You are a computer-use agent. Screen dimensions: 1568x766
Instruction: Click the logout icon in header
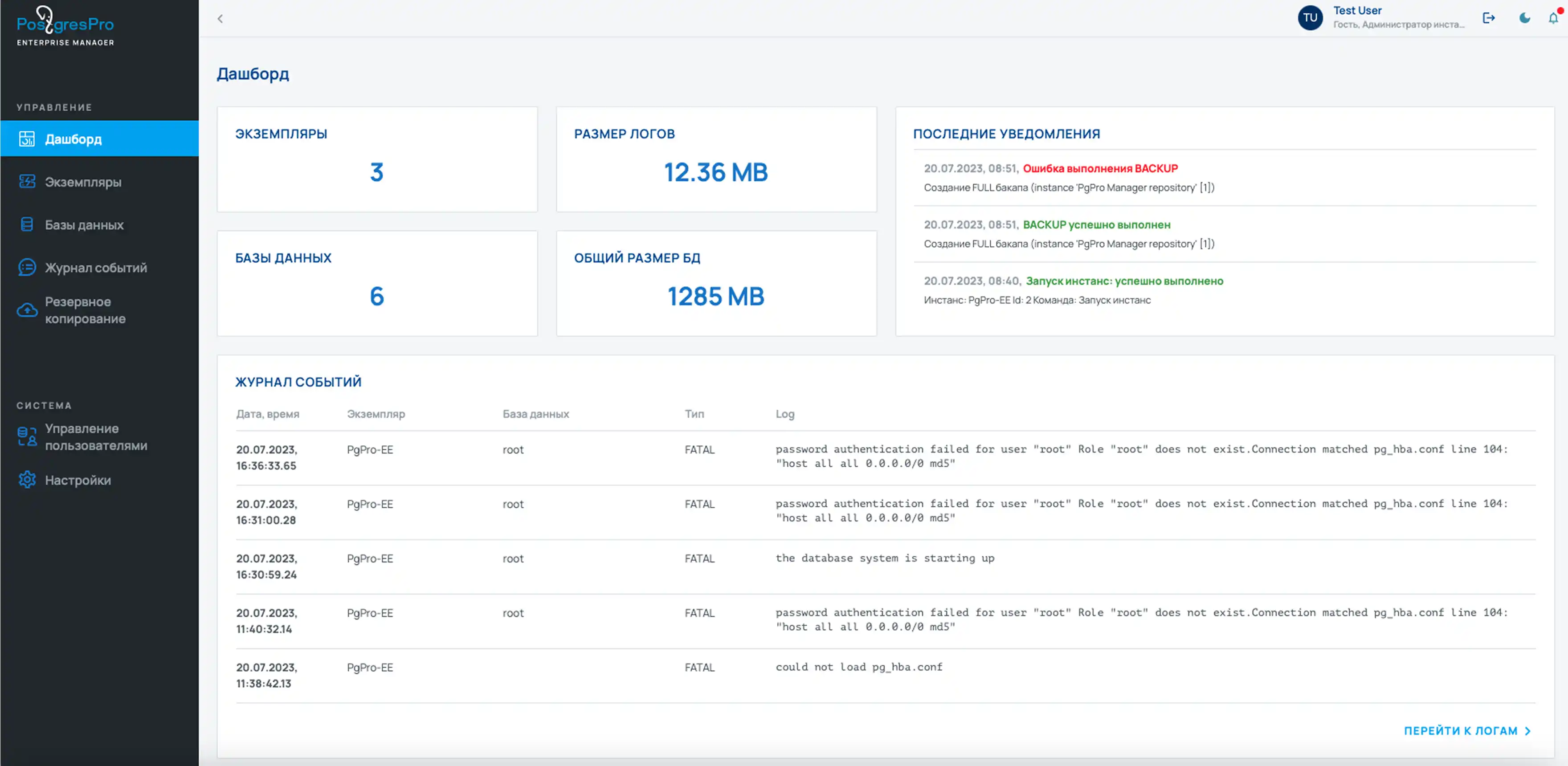1488,18
